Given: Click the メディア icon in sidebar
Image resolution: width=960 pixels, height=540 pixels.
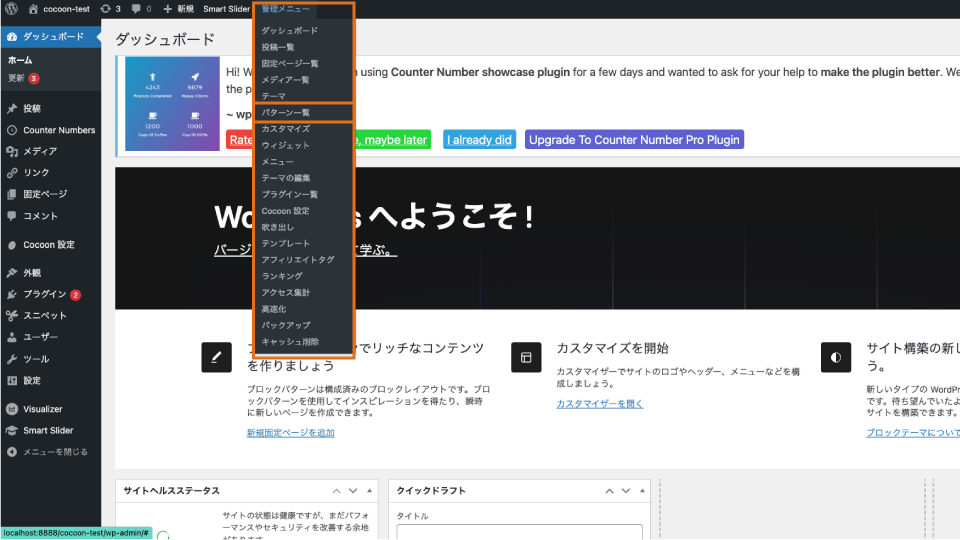Looking at the screenshot, I should click(x=12, y=151).
